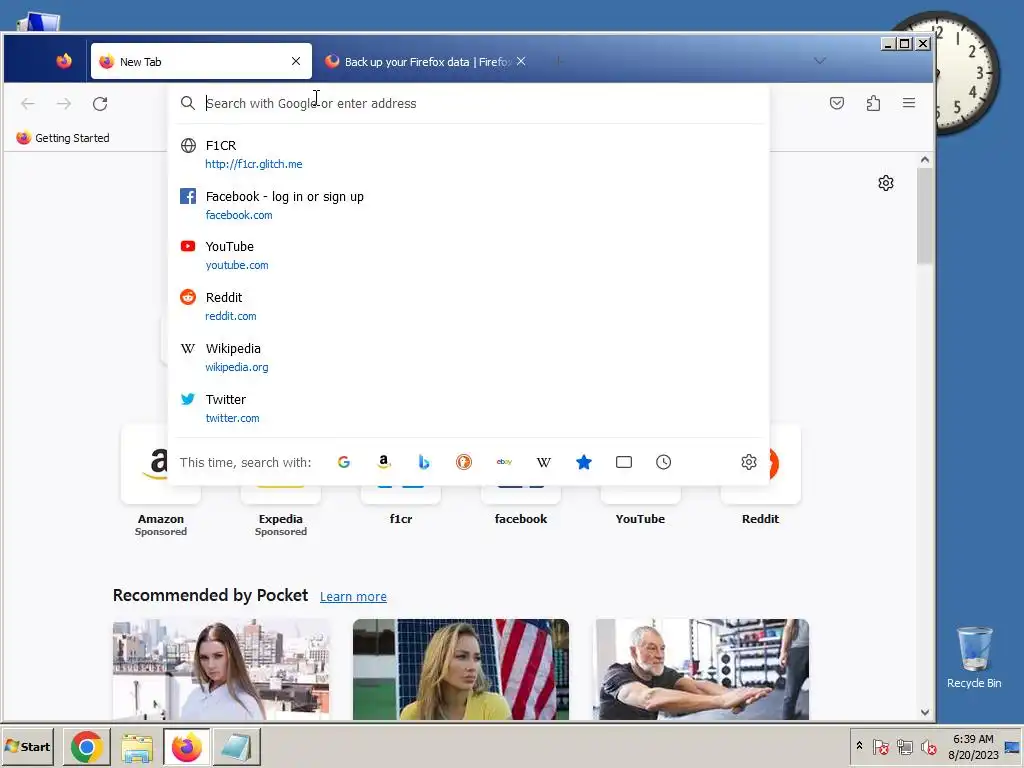
Task: Open notepad app in taskbar
Action: [236, 747]
